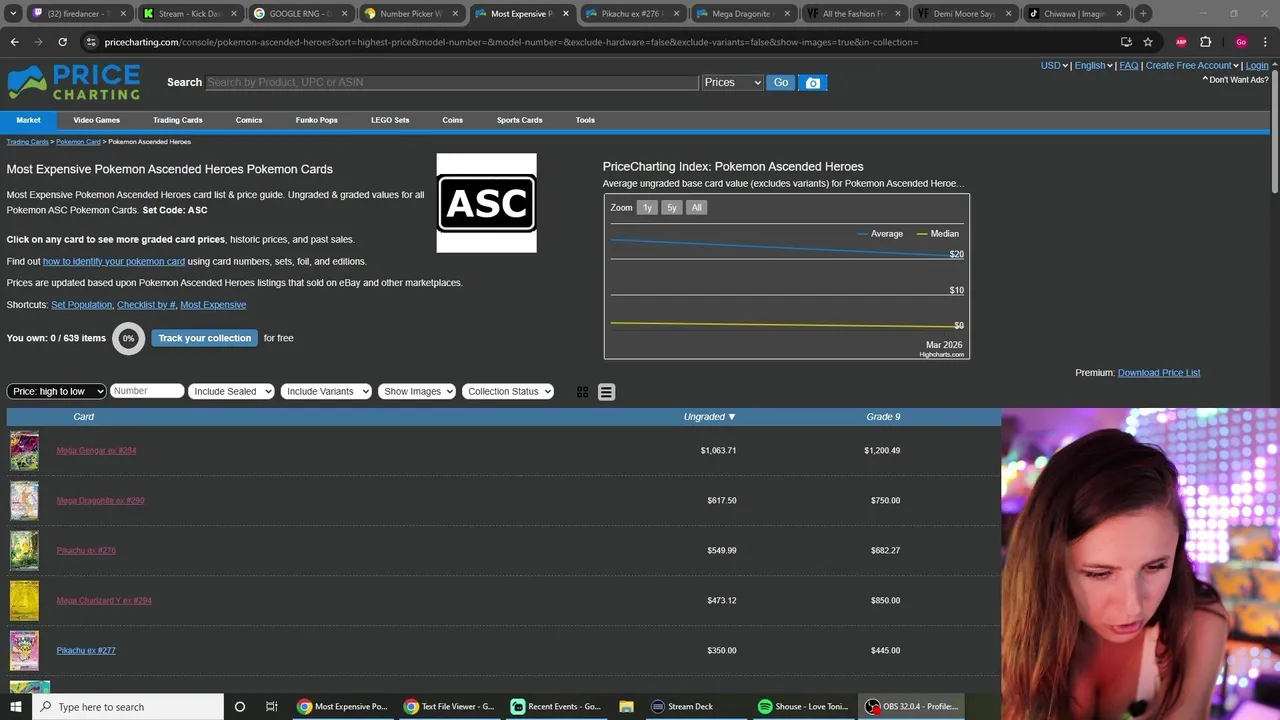This screenshot has width=1280, height=720.
Task: Set chart zoom to All
Action: [x=696, y=208]
